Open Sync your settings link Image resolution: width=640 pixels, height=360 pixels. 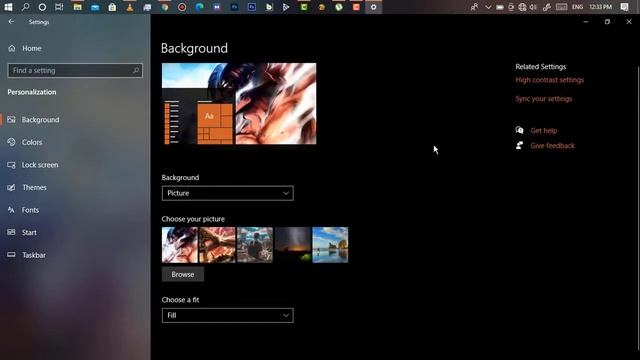544,99
